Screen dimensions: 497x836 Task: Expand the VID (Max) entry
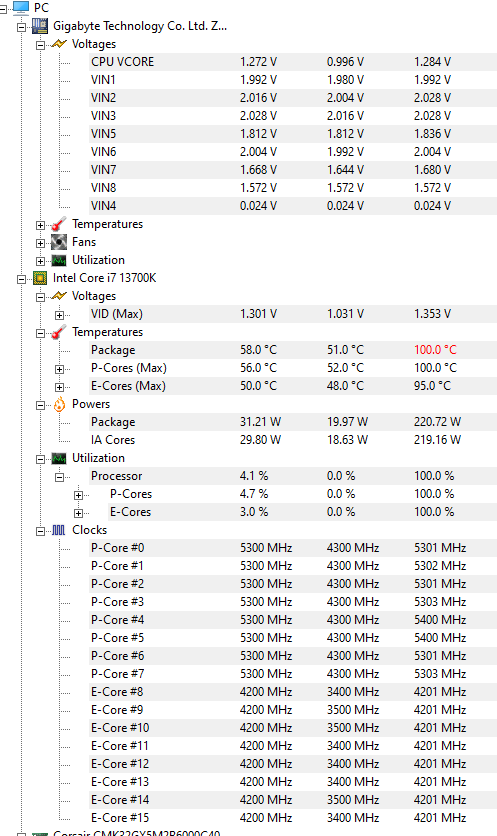60,315
